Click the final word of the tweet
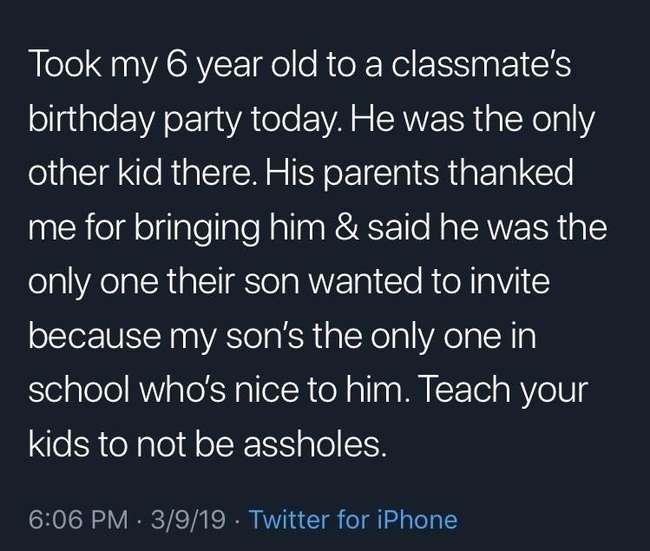 pyautogui.click(x=311, y=444)
